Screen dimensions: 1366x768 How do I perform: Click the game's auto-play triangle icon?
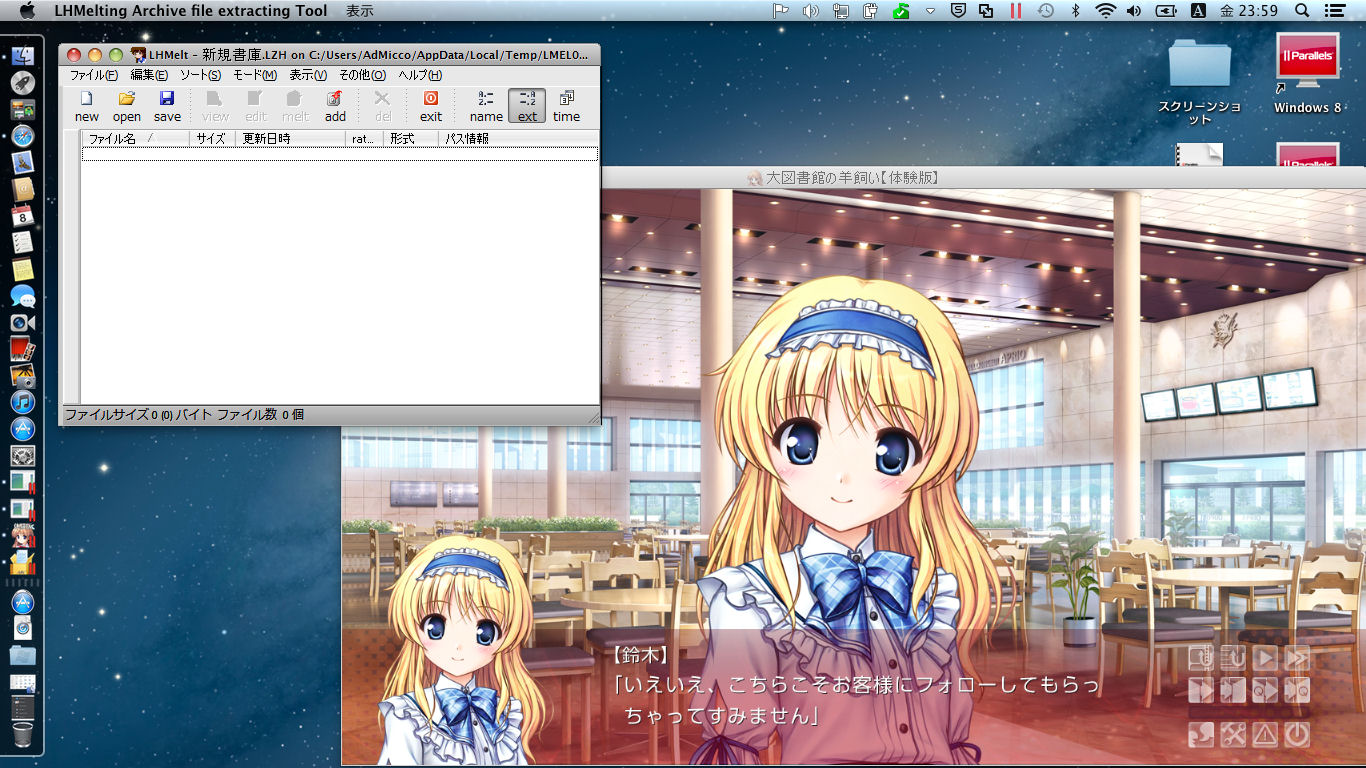tap(1265, 658)
